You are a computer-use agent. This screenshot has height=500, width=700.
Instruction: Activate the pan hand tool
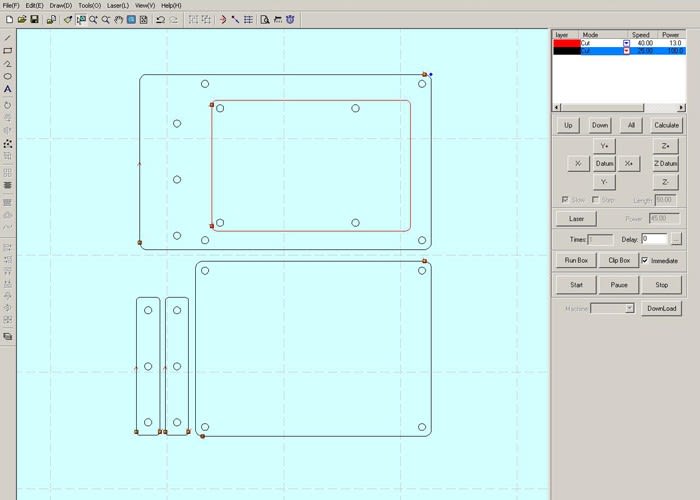tap(118, 20)
